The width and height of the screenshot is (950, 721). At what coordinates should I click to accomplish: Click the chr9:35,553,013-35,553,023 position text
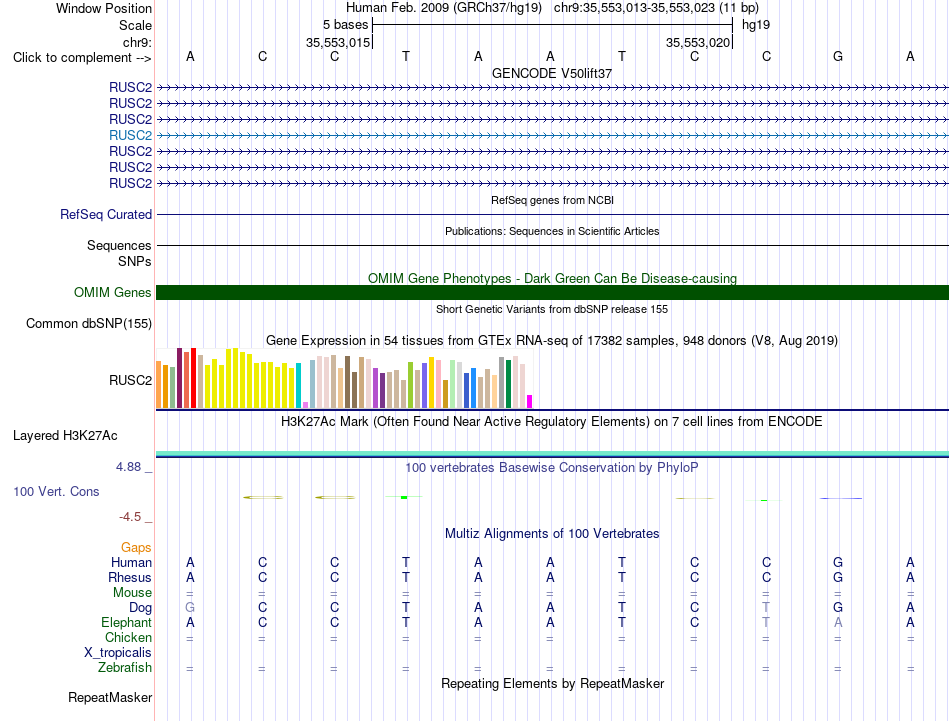click(x=656, y=8)
